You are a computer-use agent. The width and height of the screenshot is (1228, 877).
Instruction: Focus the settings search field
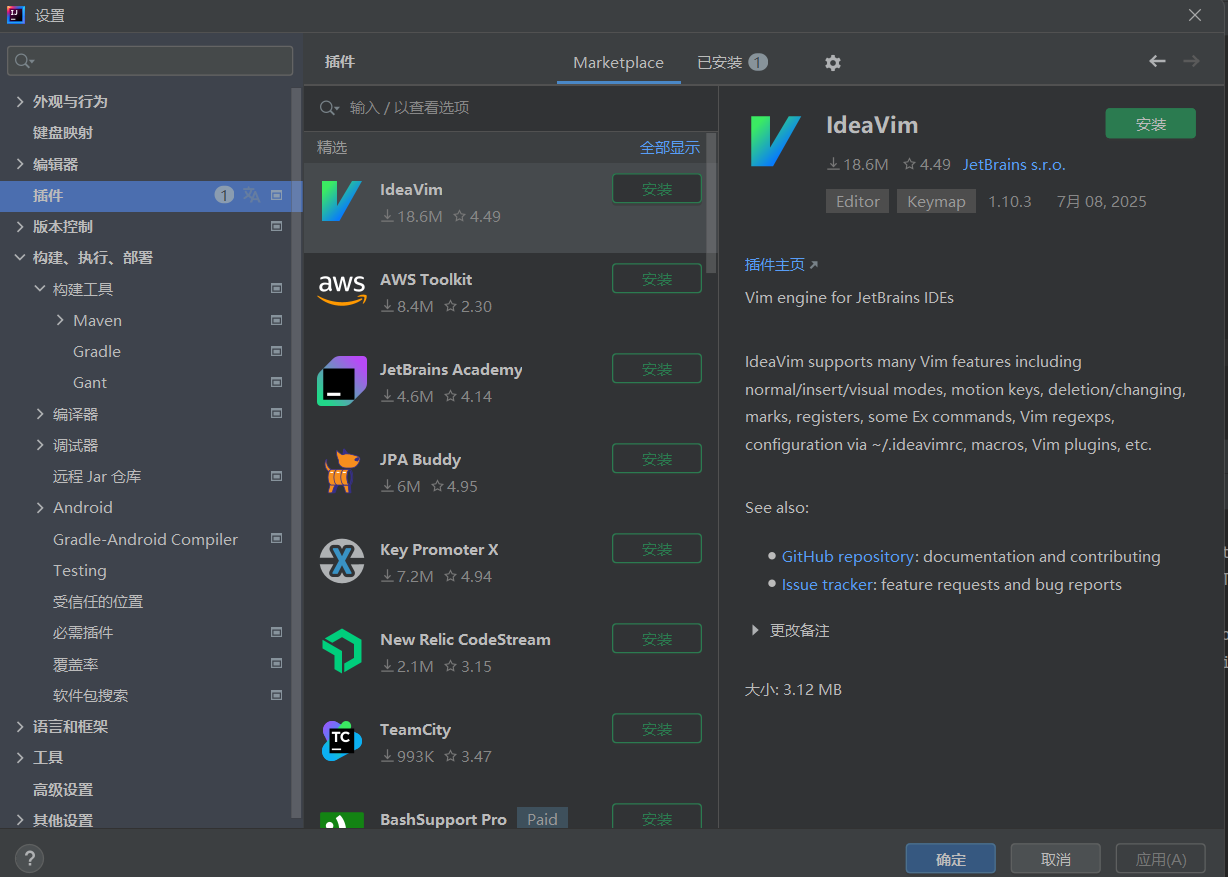point(150,60)
